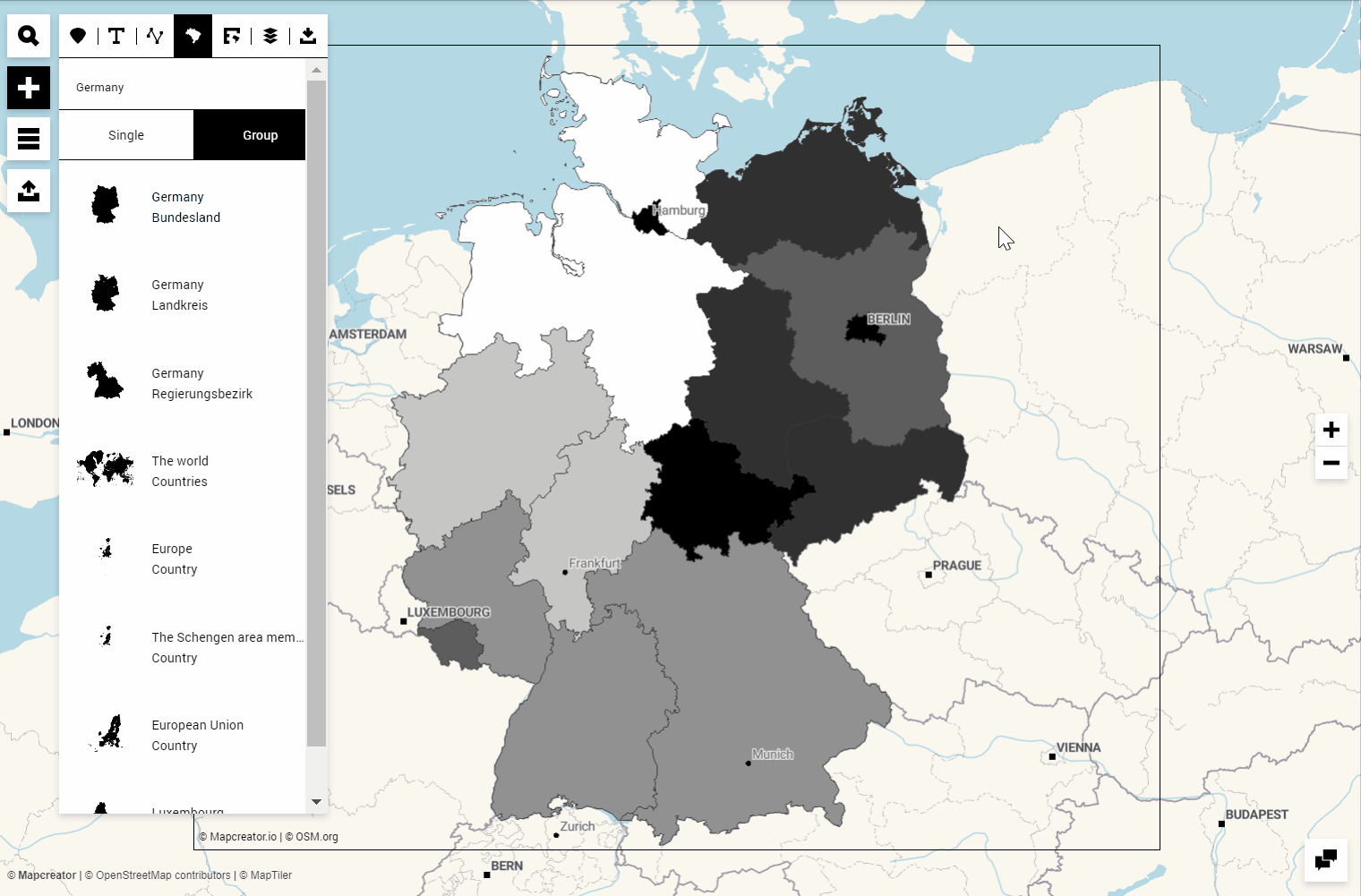1361x896 pixels.
Task: Select the line path tool
Action: [155, 36]
